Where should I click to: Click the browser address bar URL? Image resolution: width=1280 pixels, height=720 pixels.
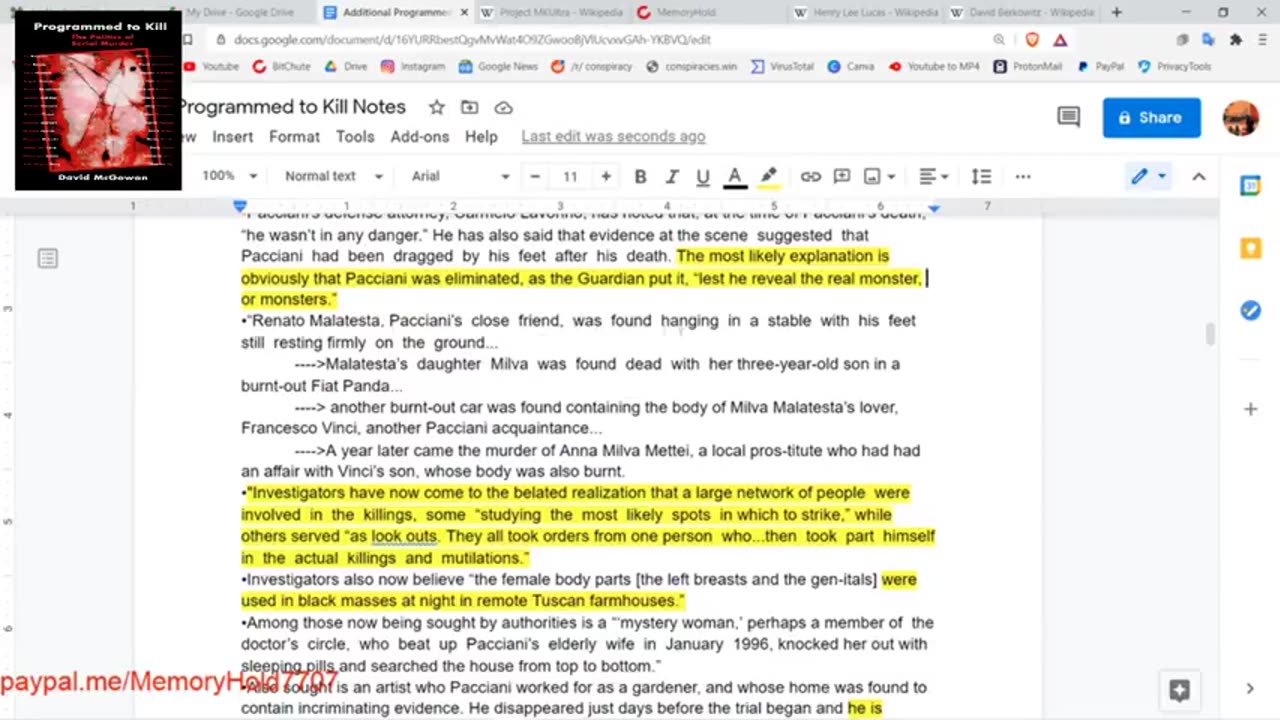[472, 40]
